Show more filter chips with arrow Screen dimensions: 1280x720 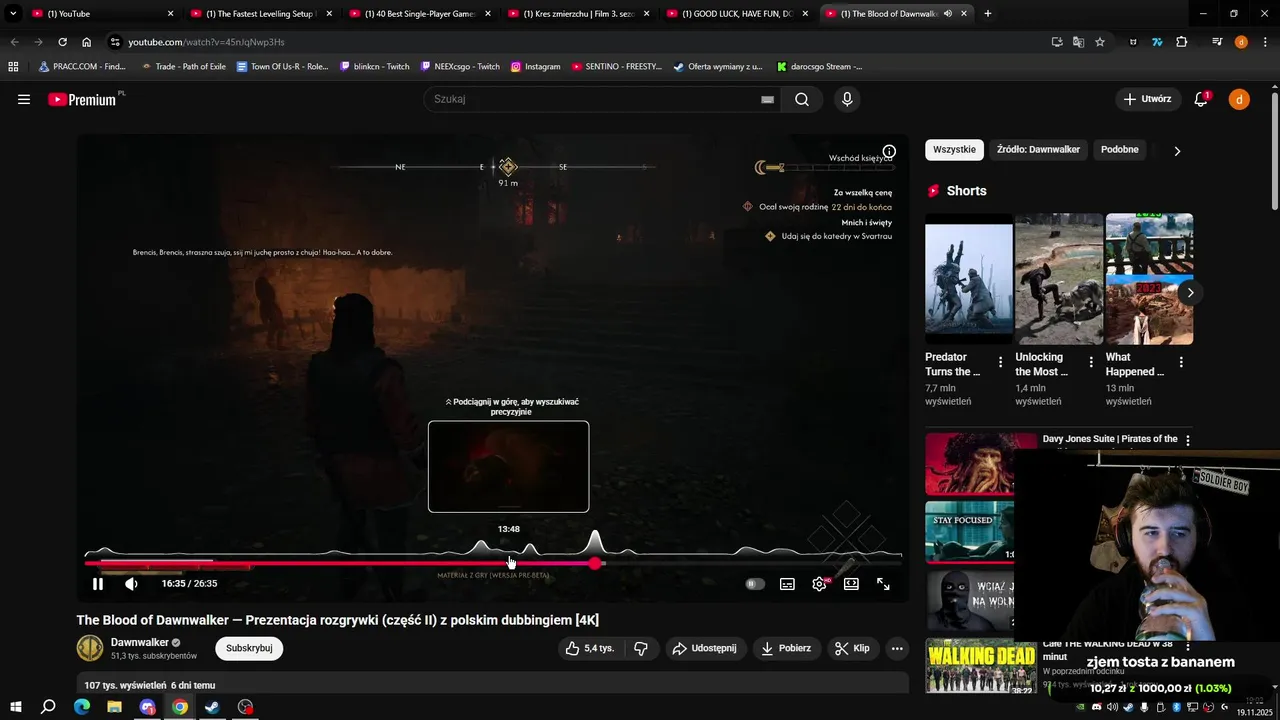1177,151
